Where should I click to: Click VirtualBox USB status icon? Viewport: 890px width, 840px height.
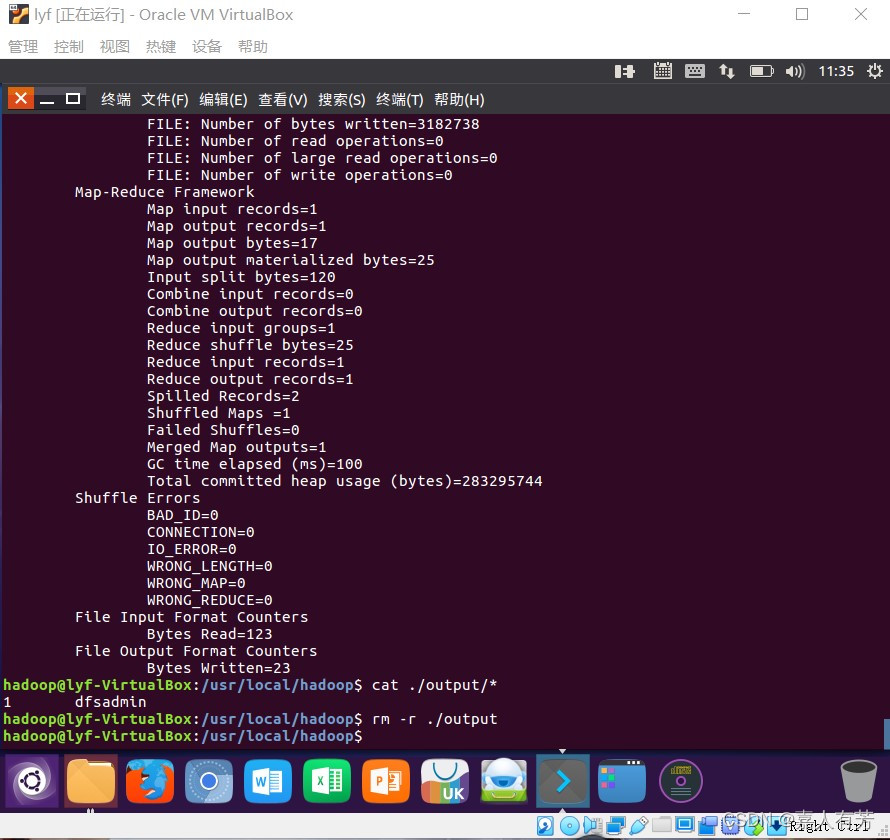(639, 825)
